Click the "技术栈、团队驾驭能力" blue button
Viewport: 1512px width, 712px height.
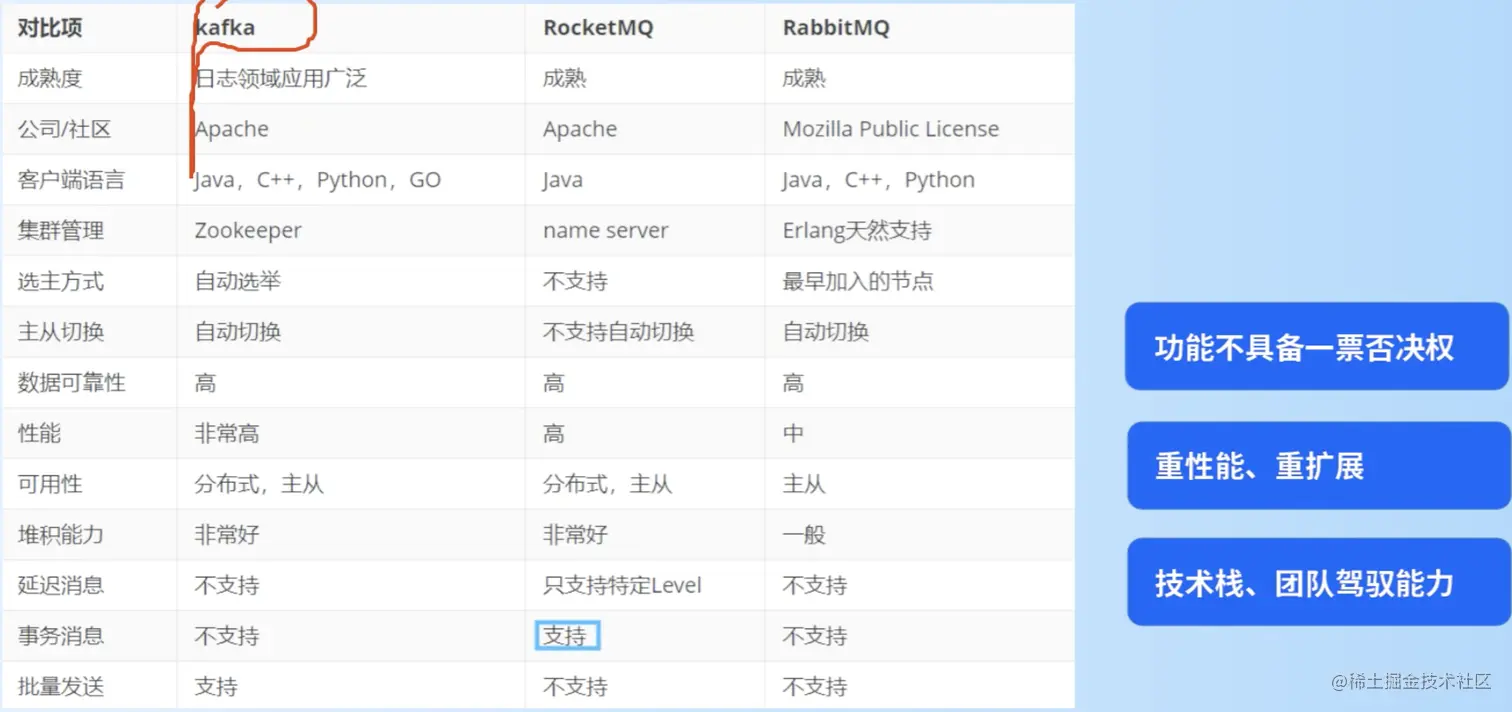[x=1318, y=582]
